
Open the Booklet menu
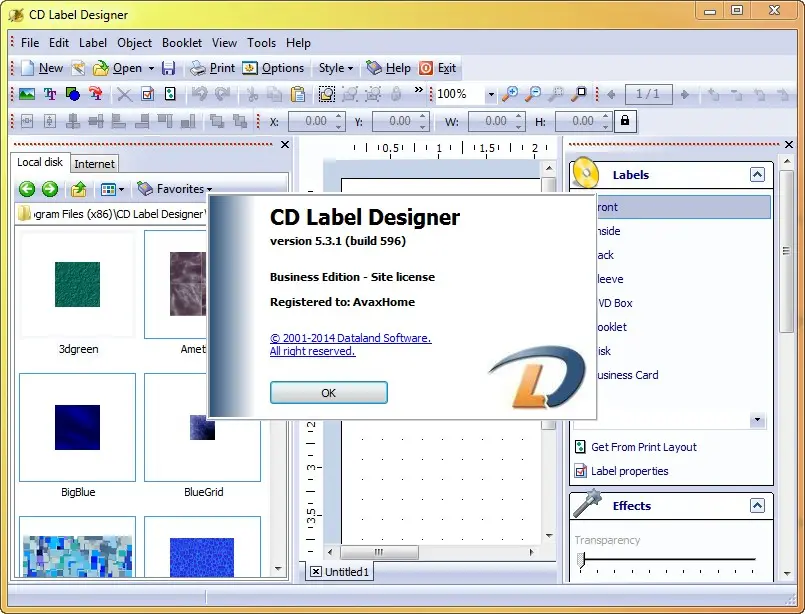[x=182, y=43]
